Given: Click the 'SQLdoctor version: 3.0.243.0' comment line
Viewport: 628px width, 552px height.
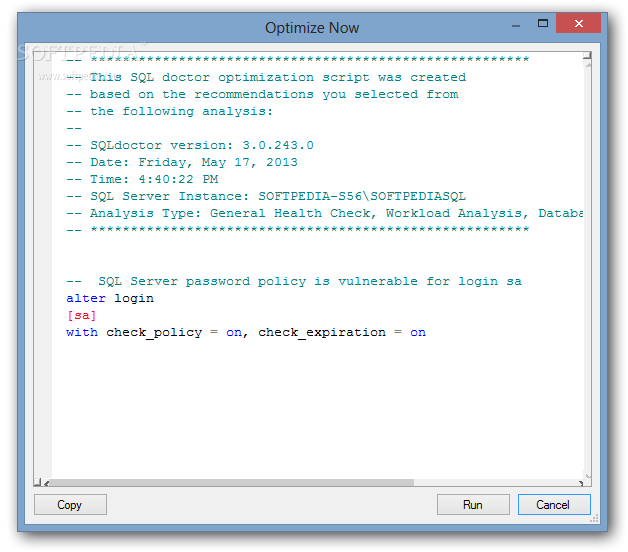Looking at the screenshot, I should click(190, 145).
